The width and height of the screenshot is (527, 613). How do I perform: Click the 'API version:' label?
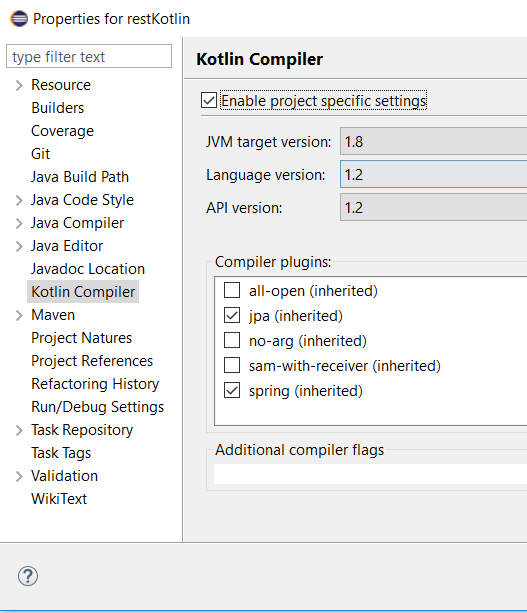(244, 208)
